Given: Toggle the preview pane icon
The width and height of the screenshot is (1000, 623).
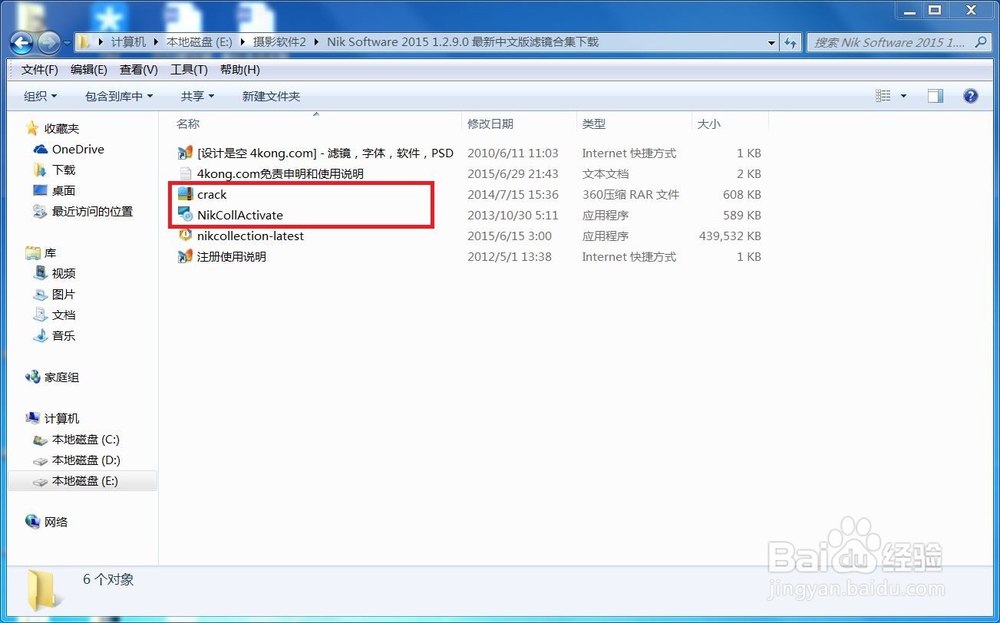Looking at the screenshot, I should coord(935,96).
